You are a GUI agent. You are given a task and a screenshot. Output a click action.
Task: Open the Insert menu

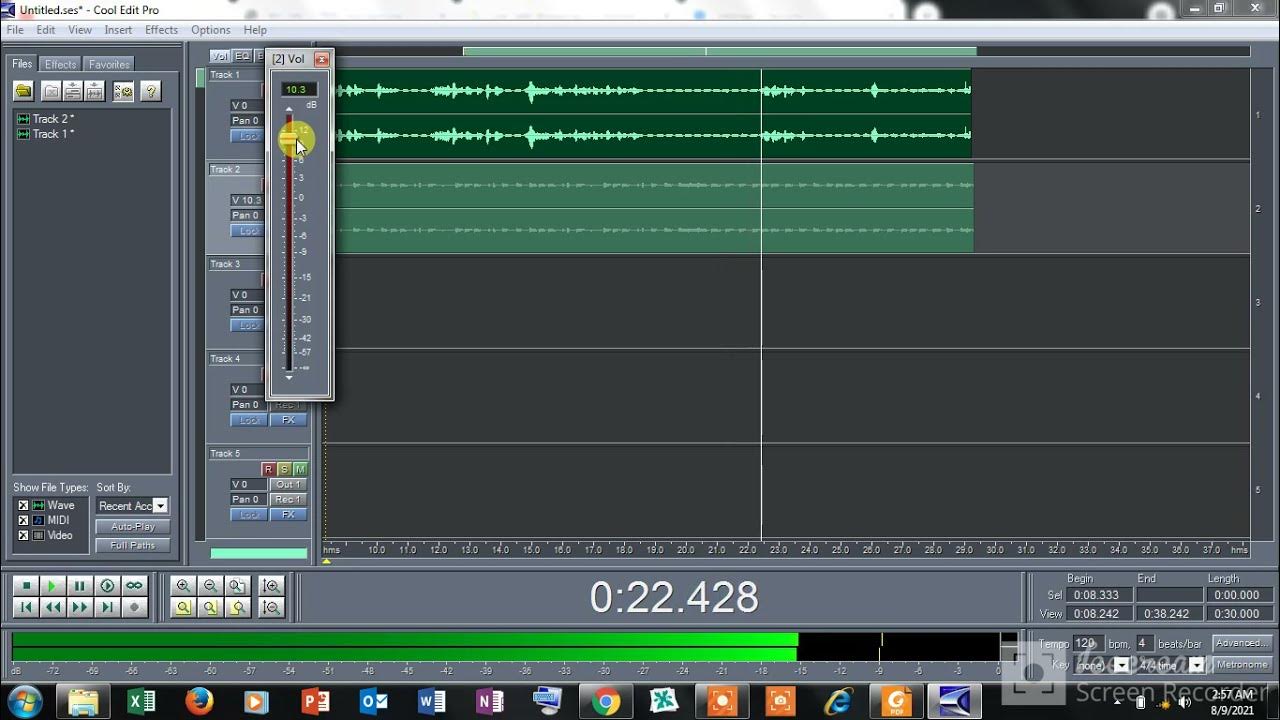click(118, 30)
